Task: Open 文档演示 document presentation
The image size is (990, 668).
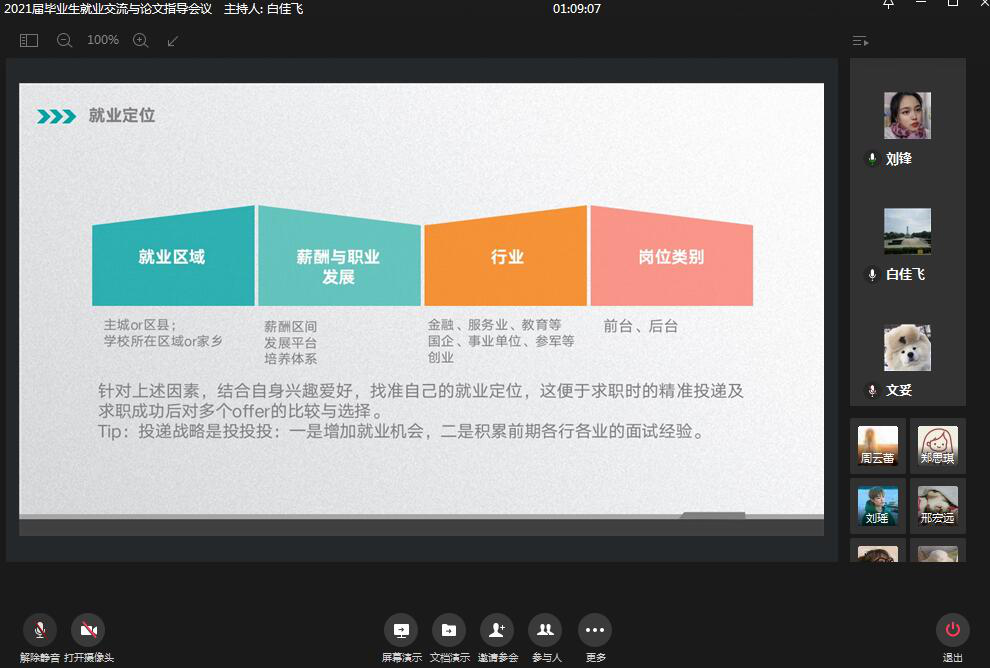Action: (x=449, y=630)
